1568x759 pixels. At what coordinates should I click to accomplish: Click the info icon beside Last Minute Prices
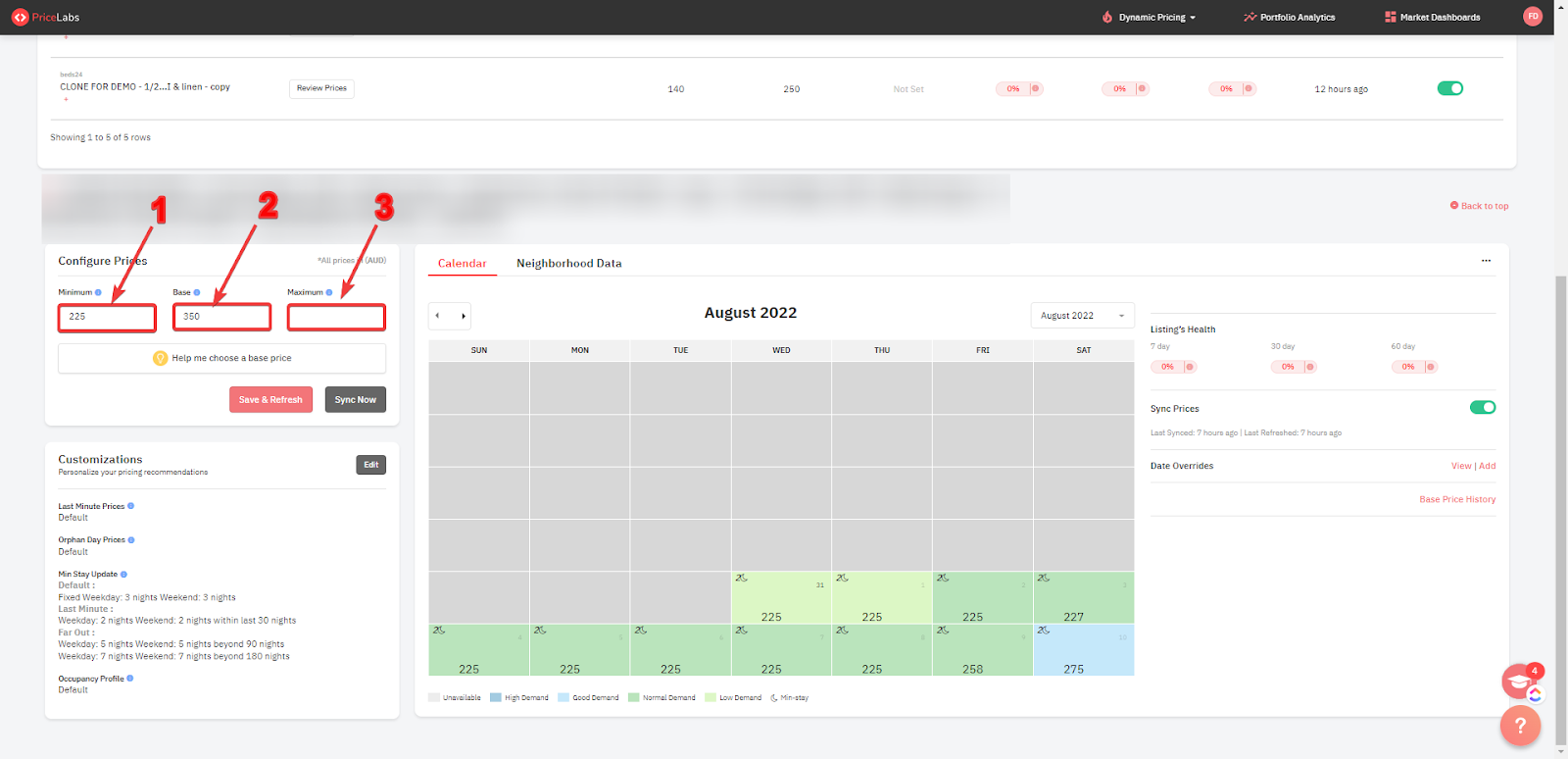click(x=131, y=506)
